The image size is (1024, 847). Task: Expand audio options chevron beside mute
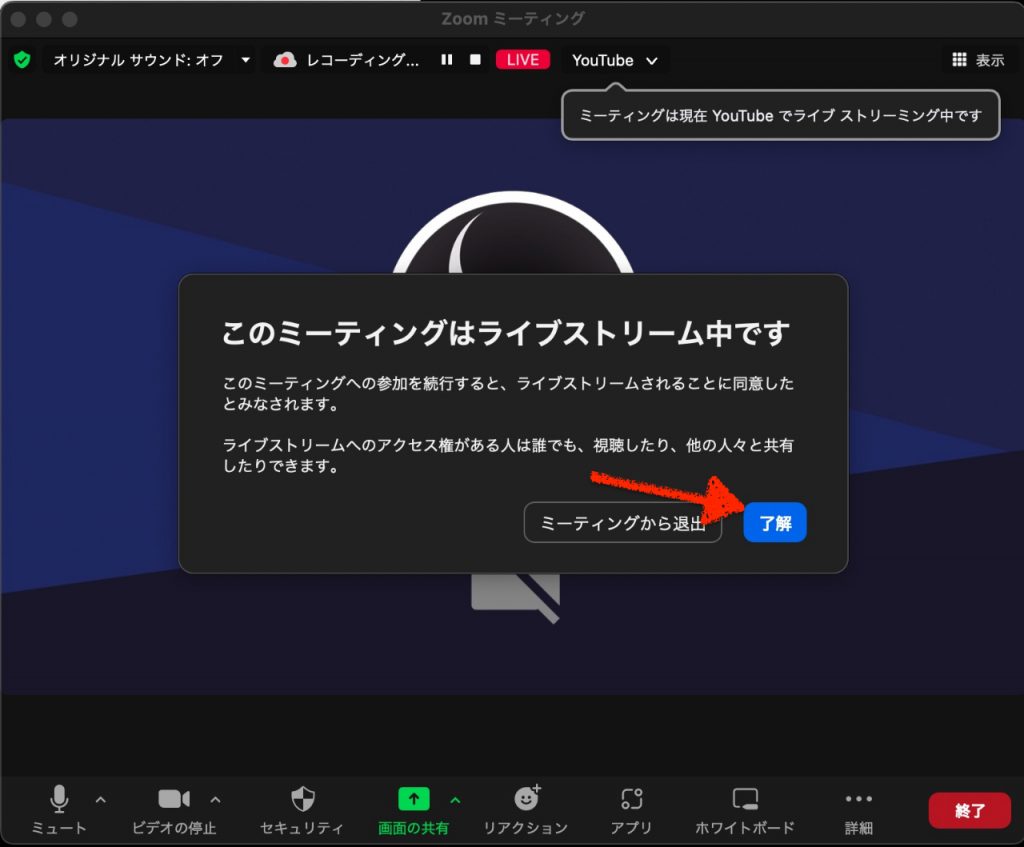click(x=100, y=799)
